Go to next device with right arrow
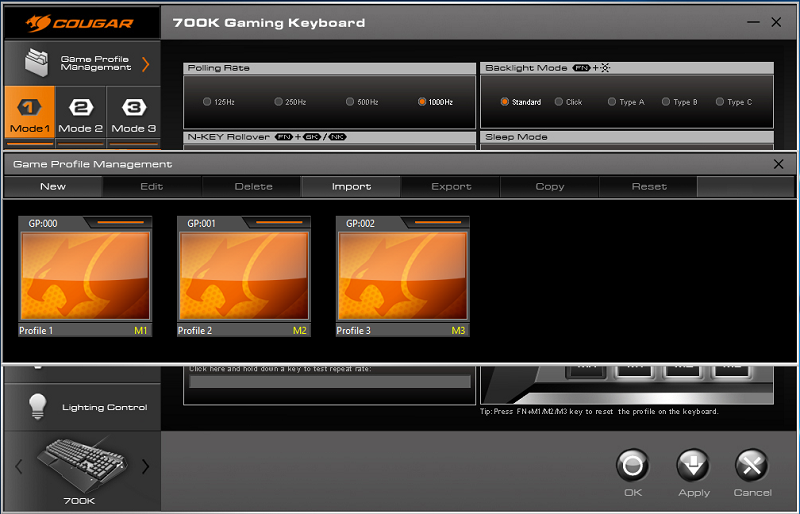 [146, 466]
